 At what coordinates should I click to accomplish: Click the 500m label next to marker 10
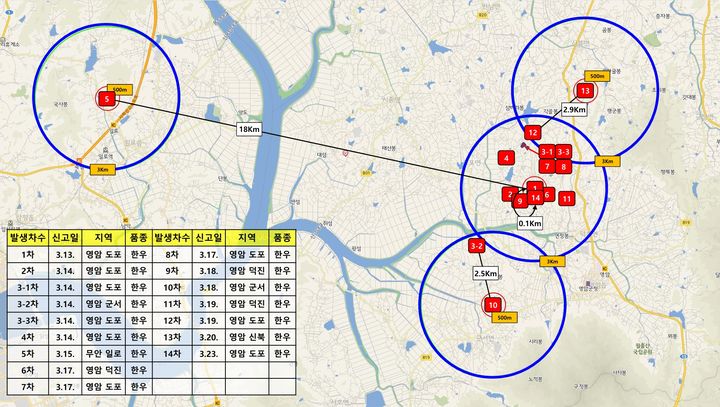pyautogui.click(x=504, y=318)
